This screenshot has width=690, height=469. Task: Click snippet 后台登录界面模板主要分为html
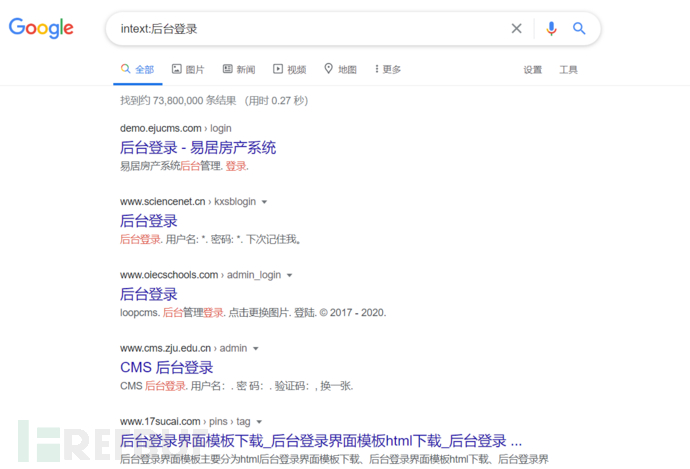click(334, 459)
